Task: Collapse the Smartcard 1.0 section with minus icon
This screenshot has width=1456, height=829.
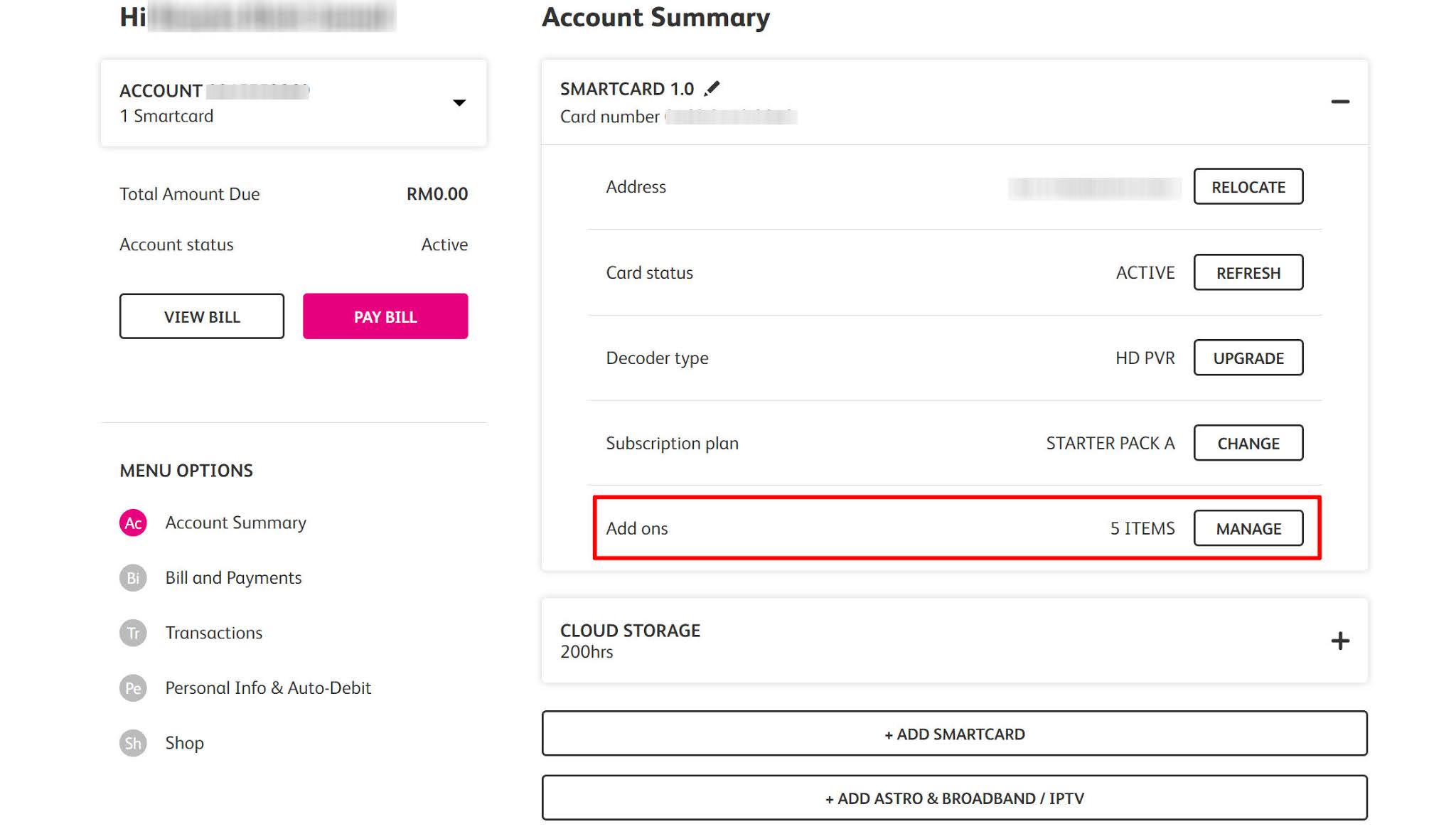Action: [x=1339, y=102]
